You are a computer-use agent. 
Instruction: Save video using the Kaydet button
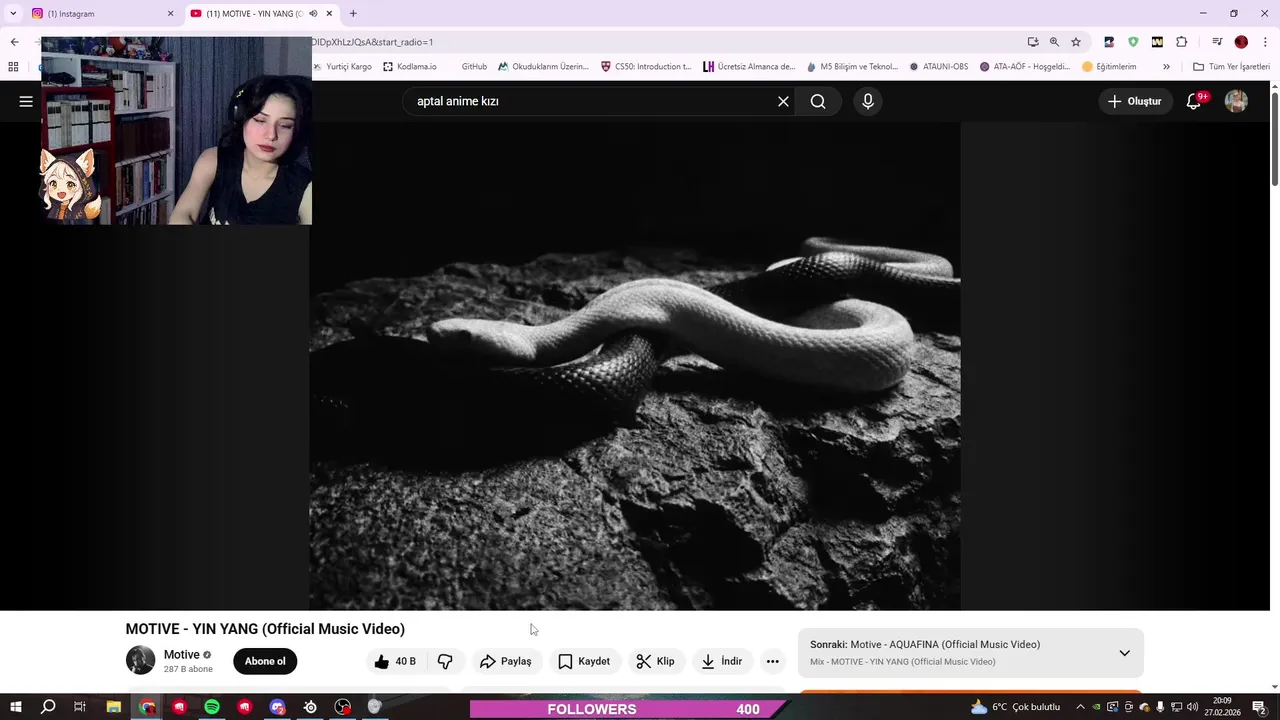pyautogui.click(x=584, y=661)
